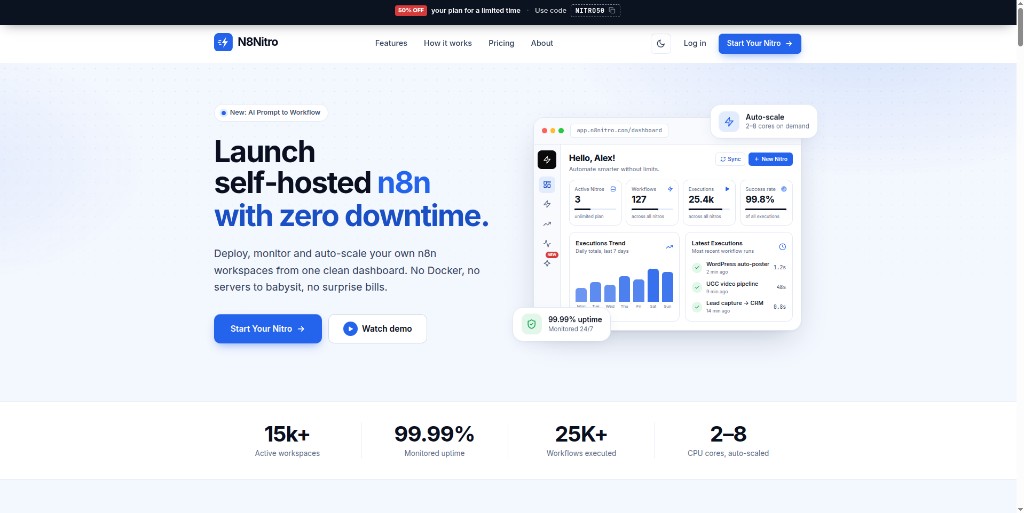Open the Features menu item
The width and height of the screenshot is (1024, 513).
coord(391,43)
